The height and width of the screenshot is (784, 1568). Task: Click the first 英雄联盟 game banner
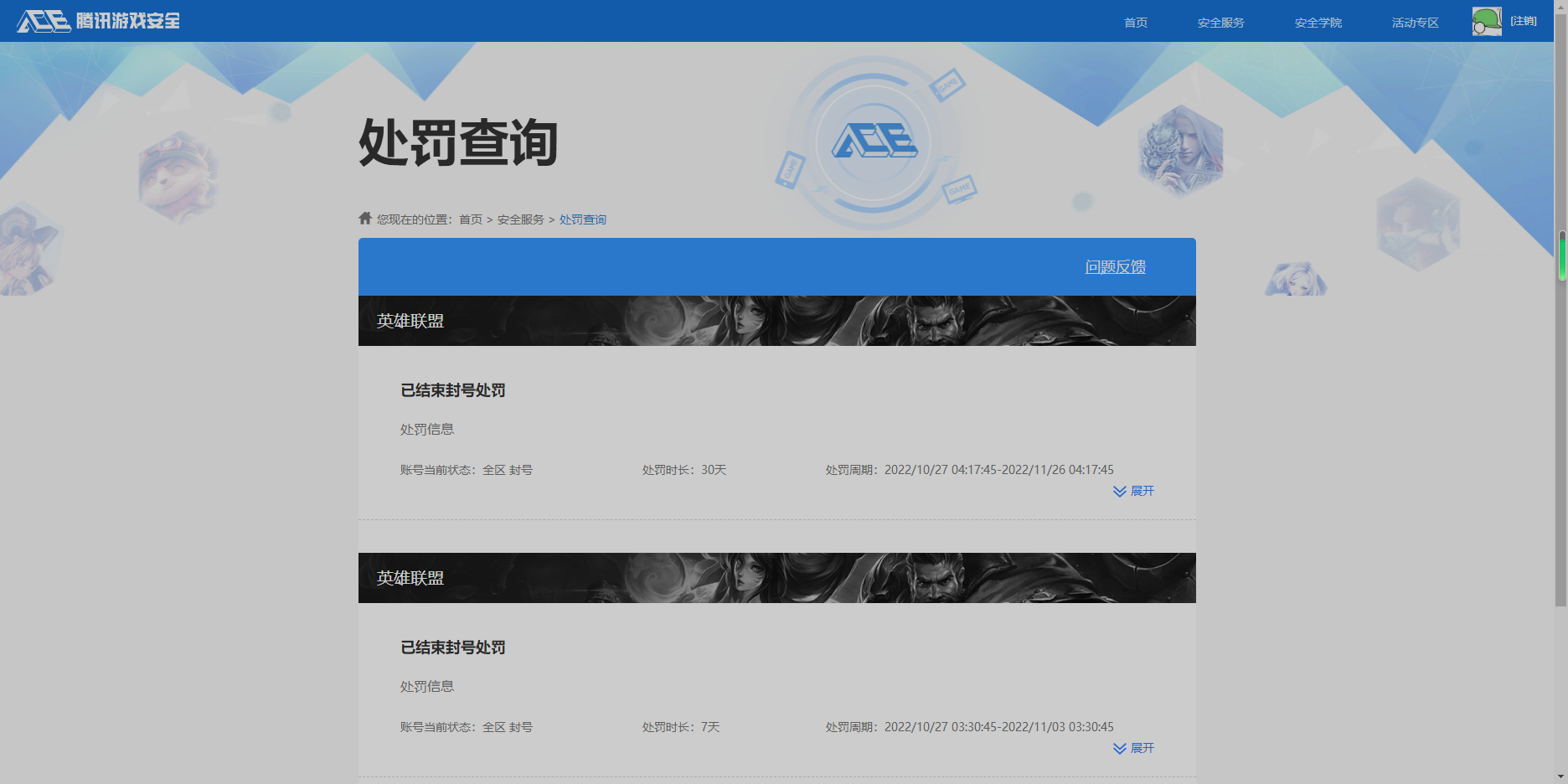click(x=777, y=321)
